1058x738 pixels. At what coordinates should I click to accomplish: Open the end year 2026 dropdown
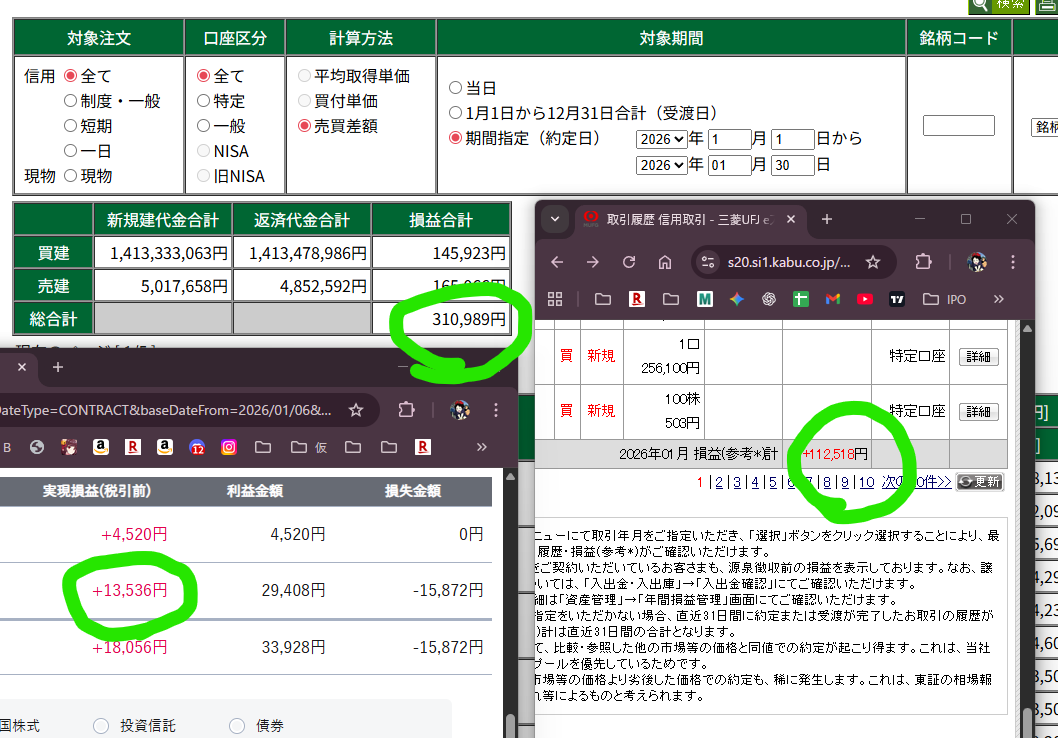661,165
